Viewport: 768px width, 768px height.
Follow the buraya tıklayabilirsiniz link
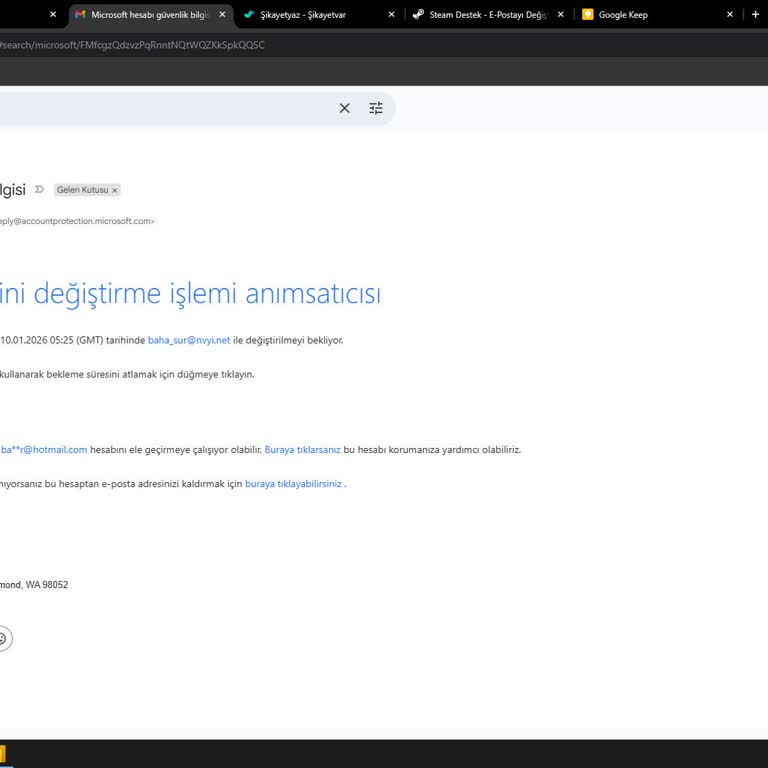click(x=293, y=484)
